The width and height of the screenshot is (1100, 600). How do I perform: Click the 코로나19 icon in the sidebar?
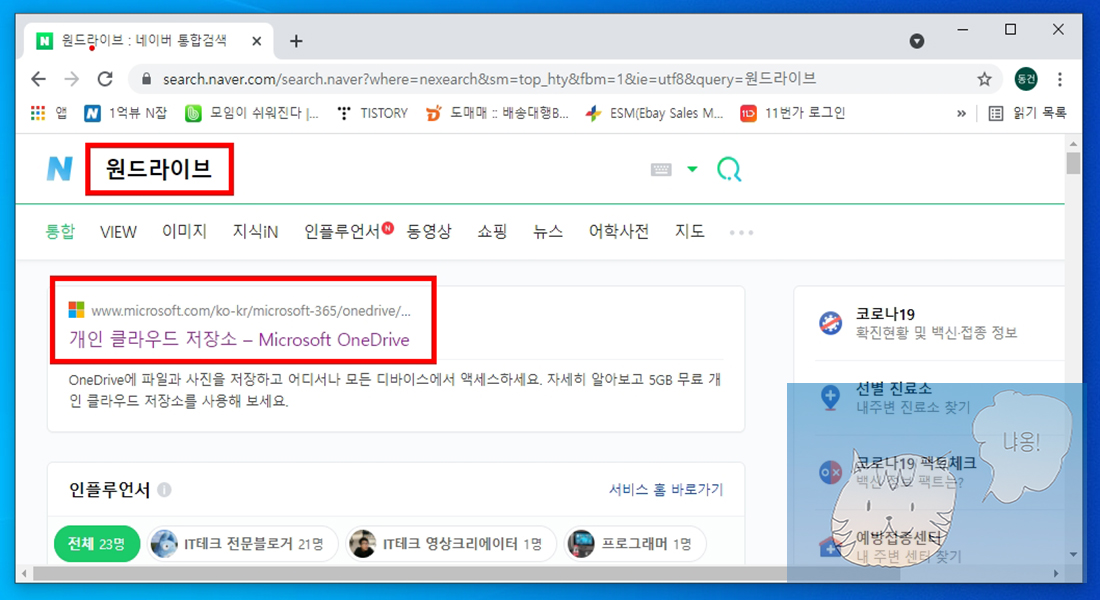(831, 324)
